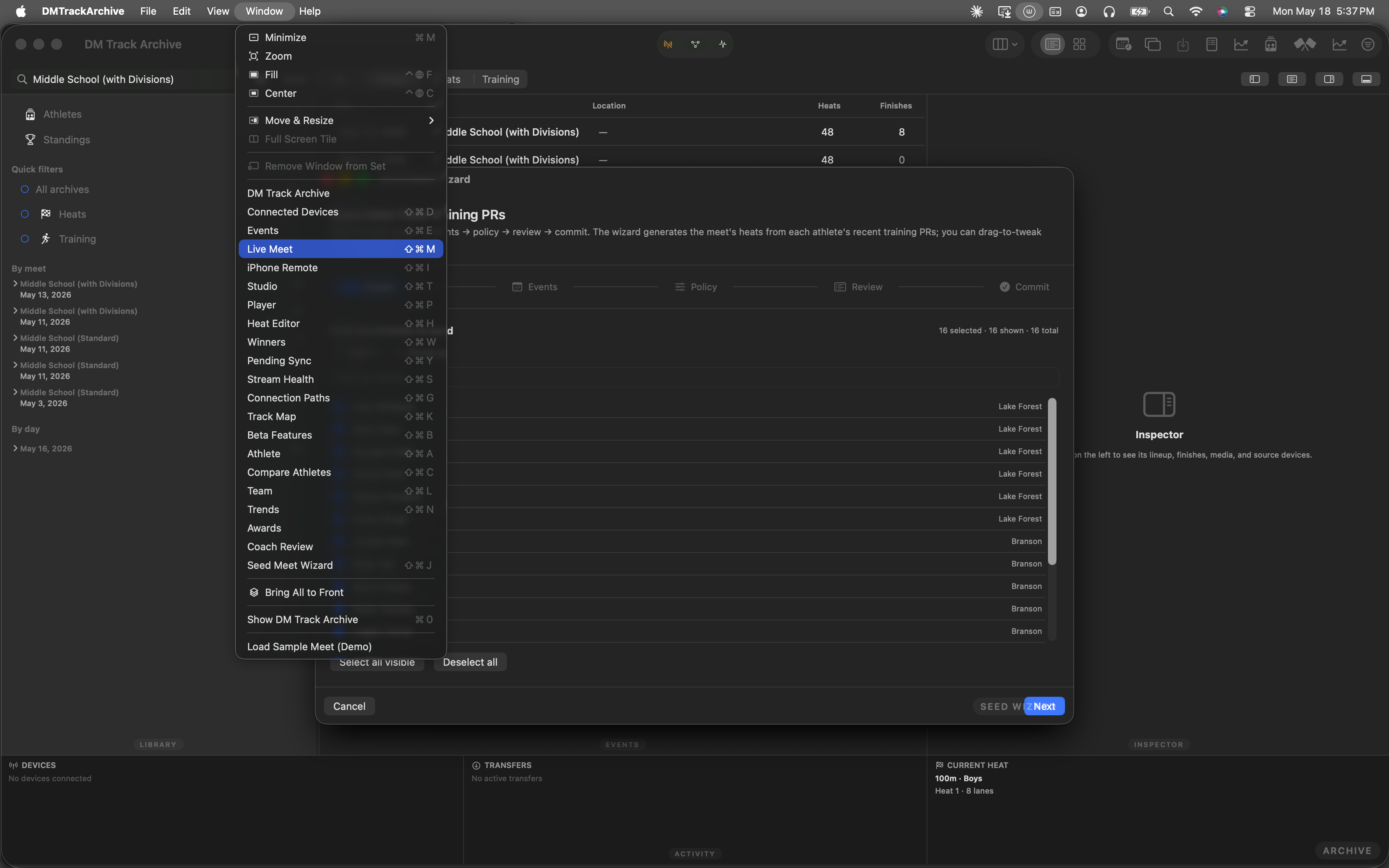Open the connection paths node graph icon
The width and height of the screenshot is (1389, 868).
pyautogui.click(x=695, y=44)
